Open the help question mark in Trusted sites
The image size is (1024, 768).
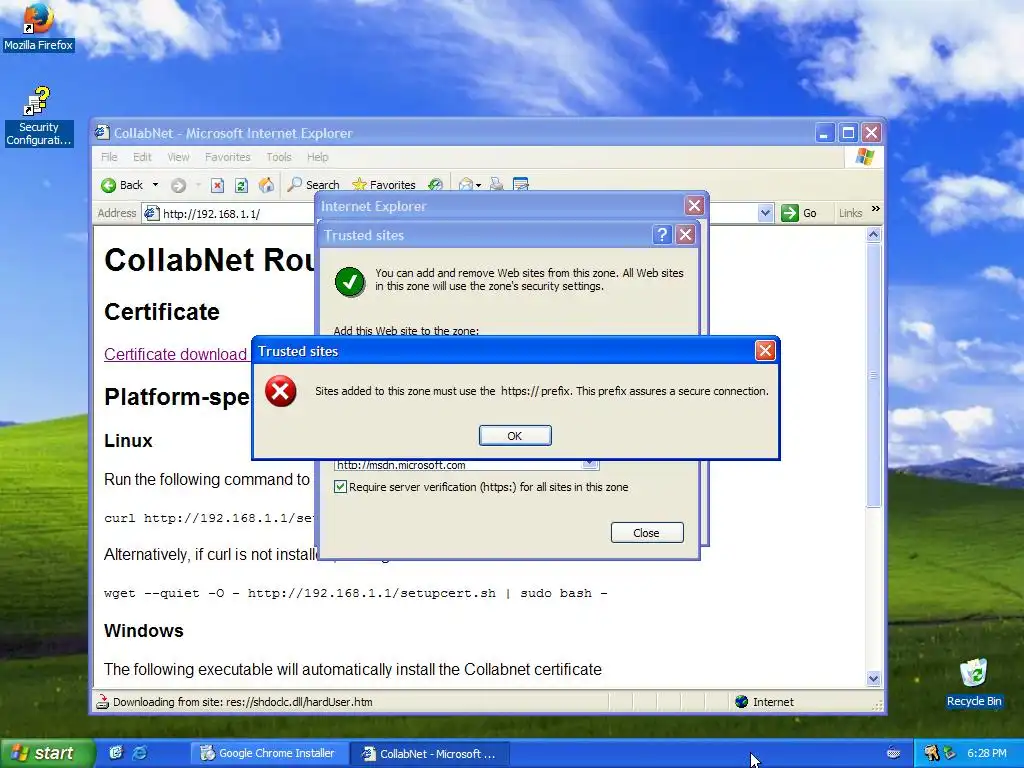[662, 234]
